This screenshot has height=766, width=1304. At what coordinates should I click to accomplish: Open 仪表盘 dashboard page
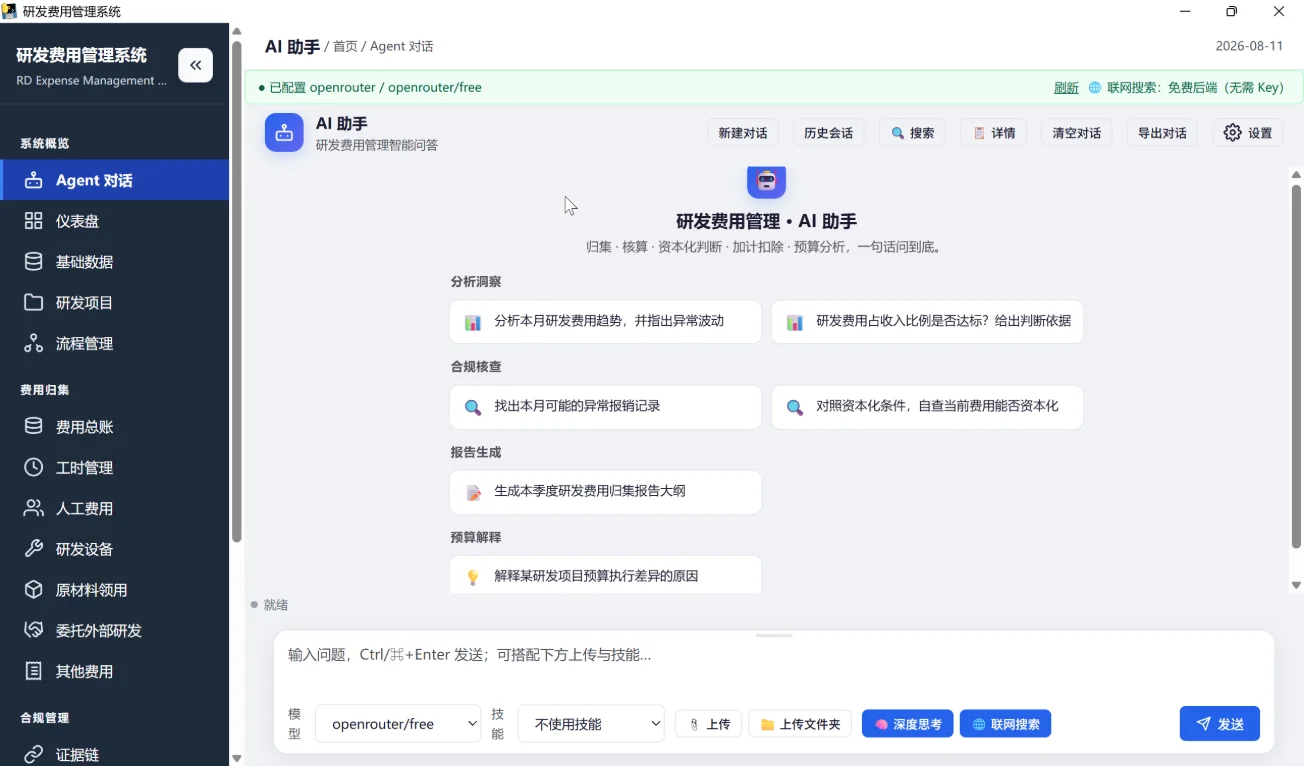(115, 221)
